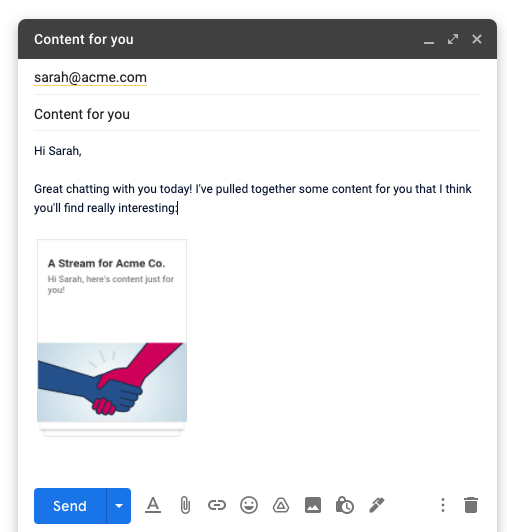Click the 'Hi Sarah,' greeting line
The image size is (507, 532).
pyautogui.click(x=58, y=151)
